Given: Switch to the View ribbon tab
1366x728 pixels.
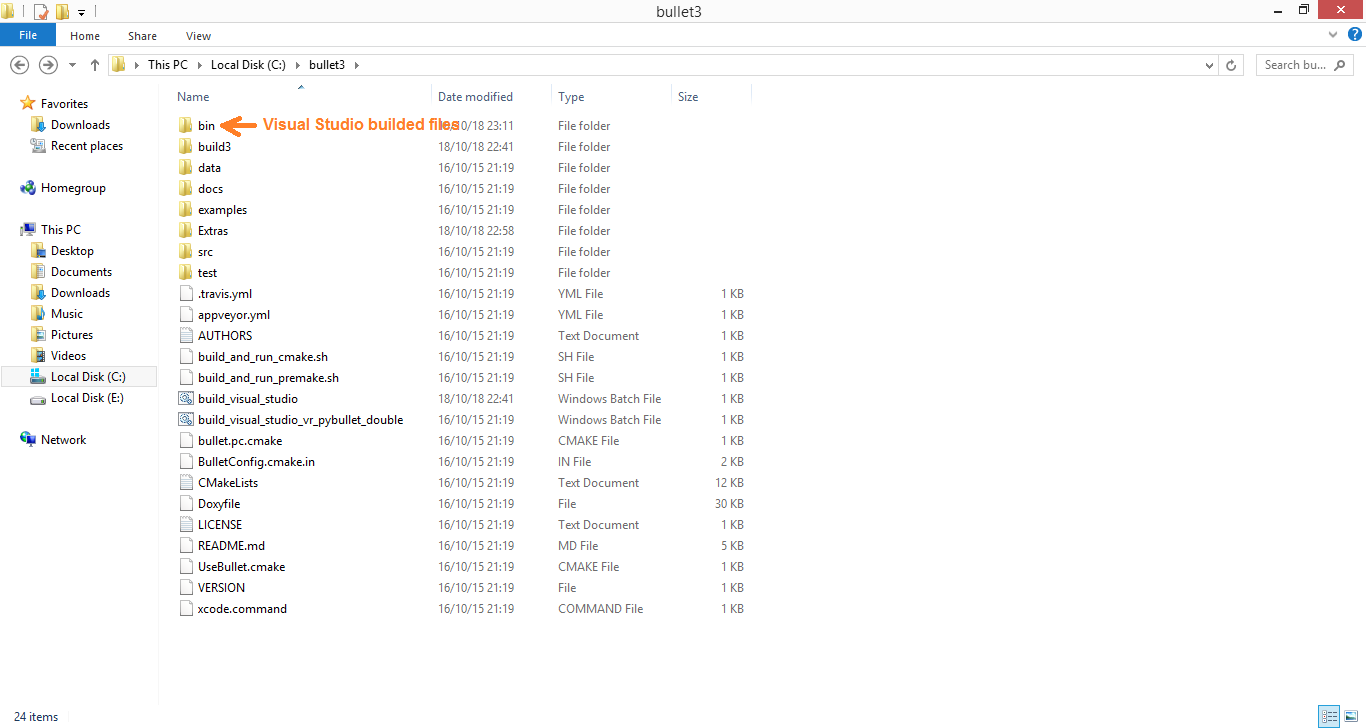Looking at the screenshot, I should (198, 36).
